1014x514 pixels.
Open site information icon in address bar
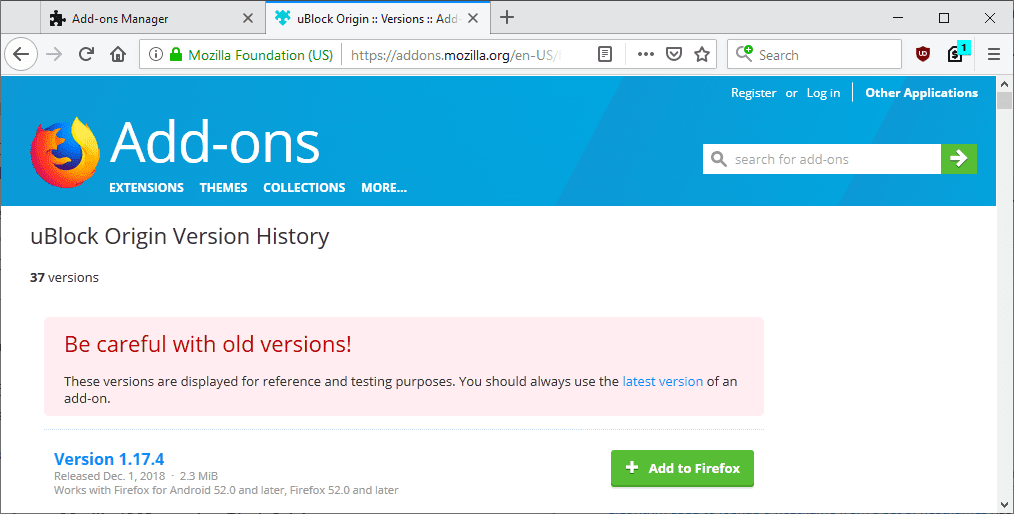pyautogui.click(x=155, y=54)
